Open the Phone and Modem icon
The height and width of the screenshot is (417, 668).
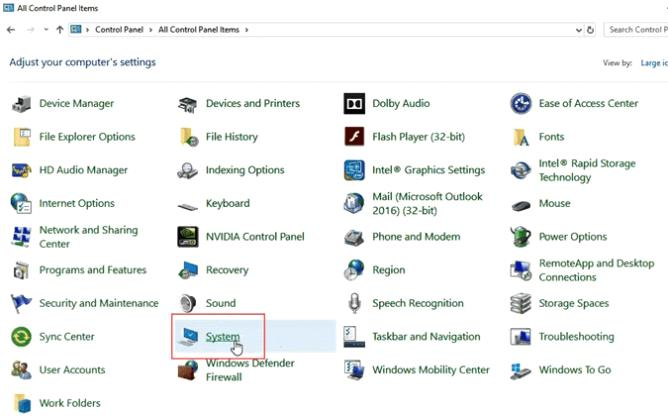click(354, 237)
